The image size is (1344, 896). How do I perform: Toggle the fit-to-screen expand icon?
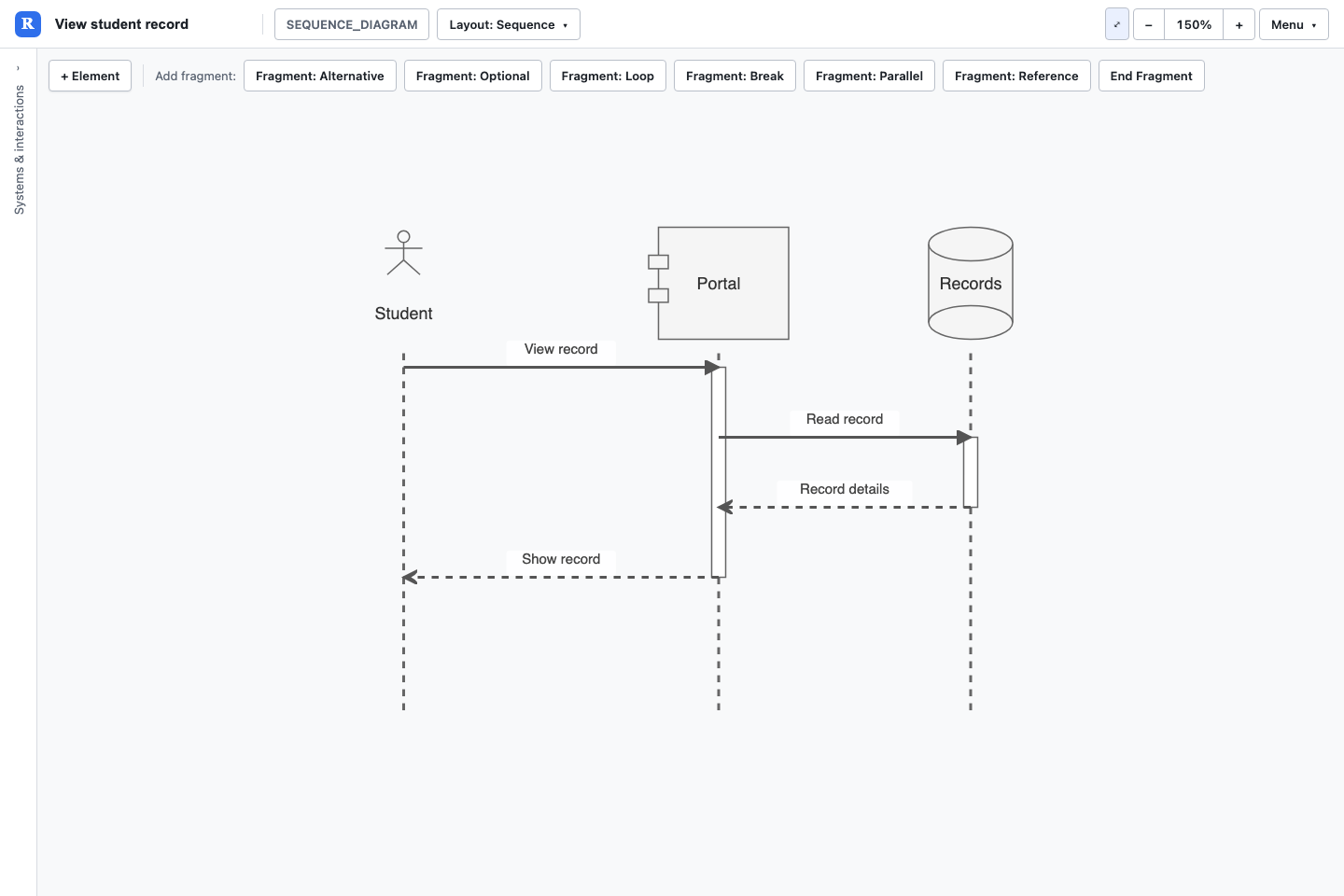(x=1117, y=24)
